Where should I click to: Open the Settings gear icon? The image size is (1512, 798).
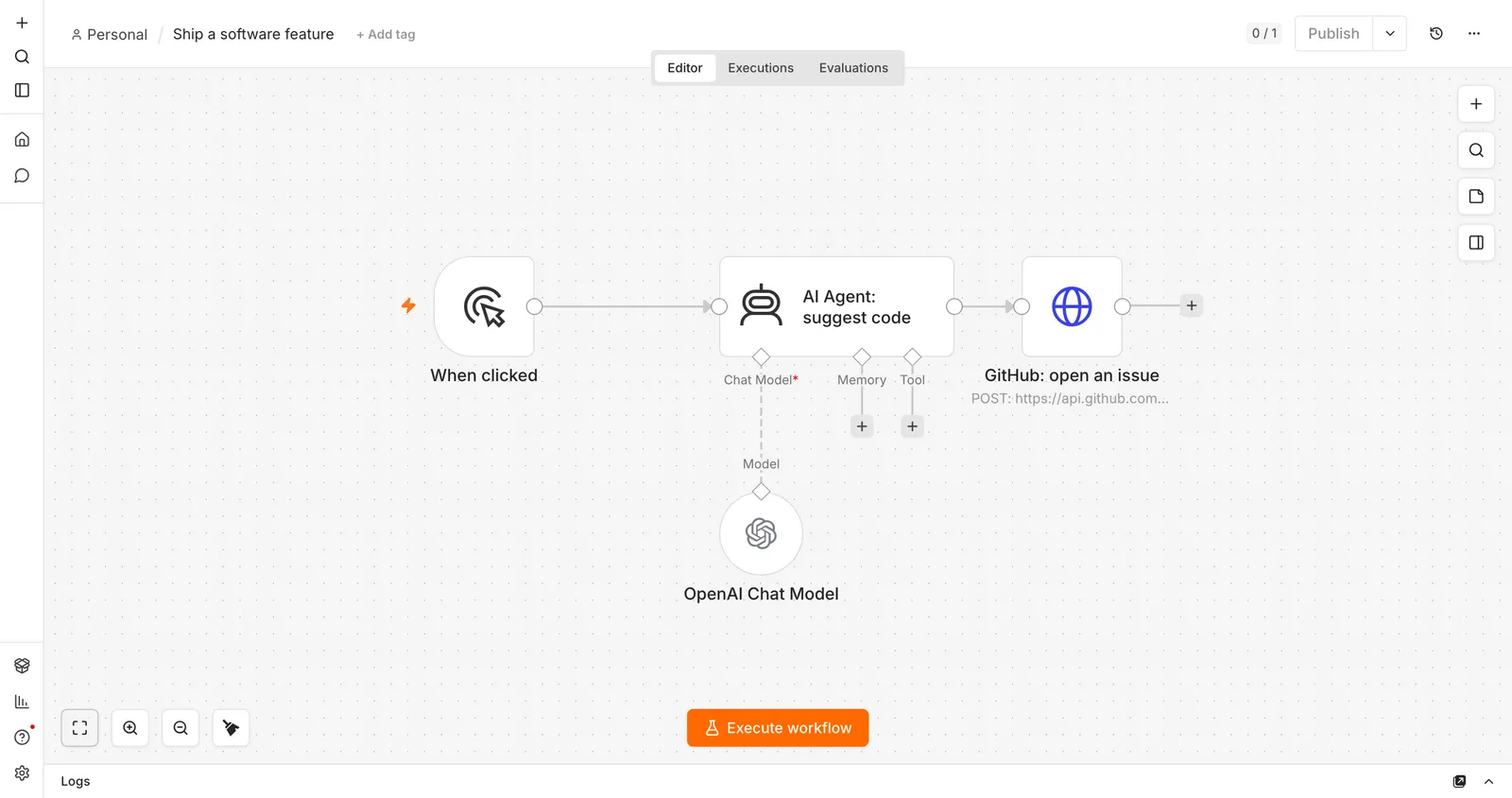tap(22, 773)
